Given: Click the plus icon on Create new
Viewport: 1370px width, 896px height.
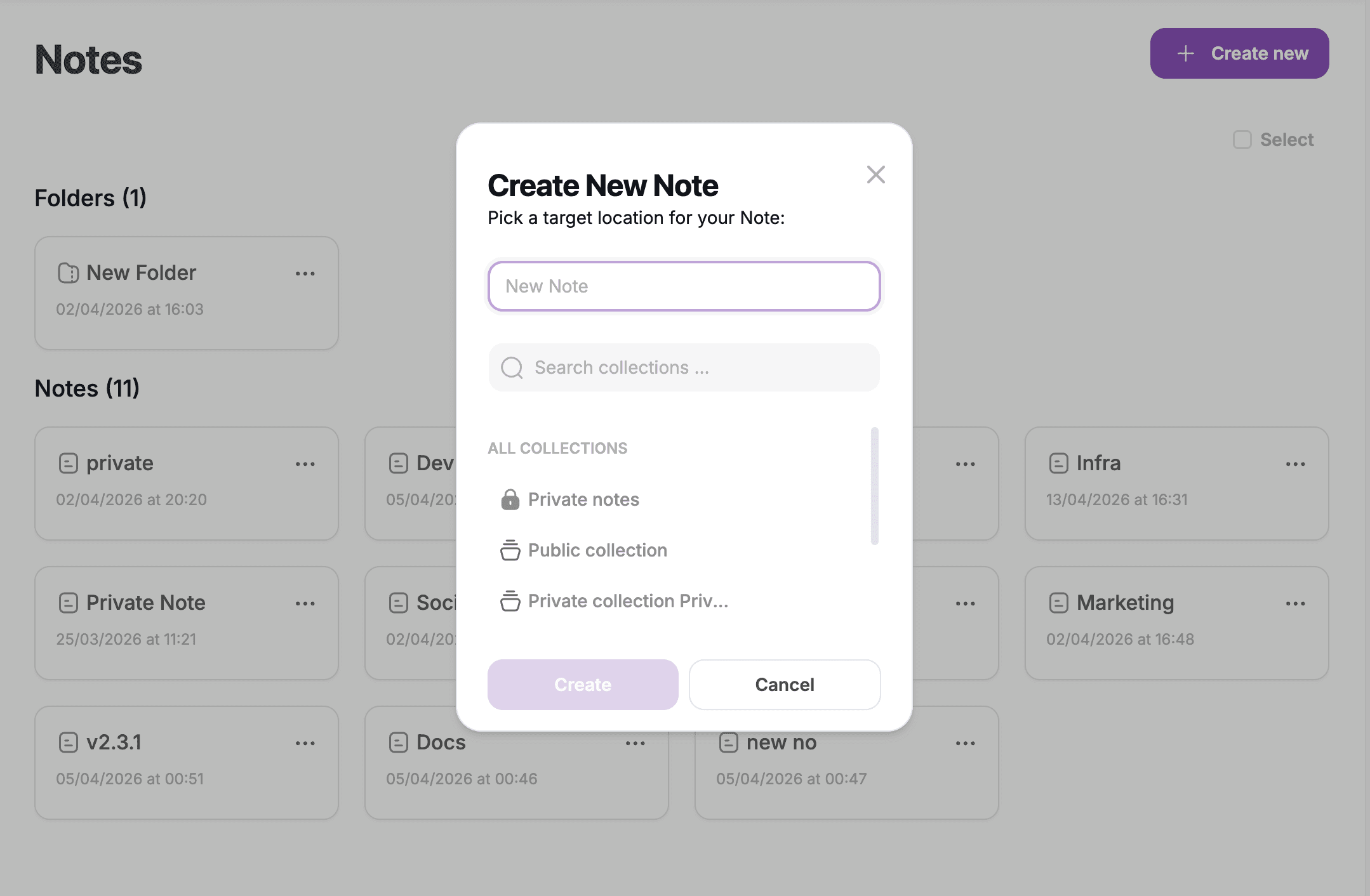Looking at the screenshot, I should point(1185,53).
